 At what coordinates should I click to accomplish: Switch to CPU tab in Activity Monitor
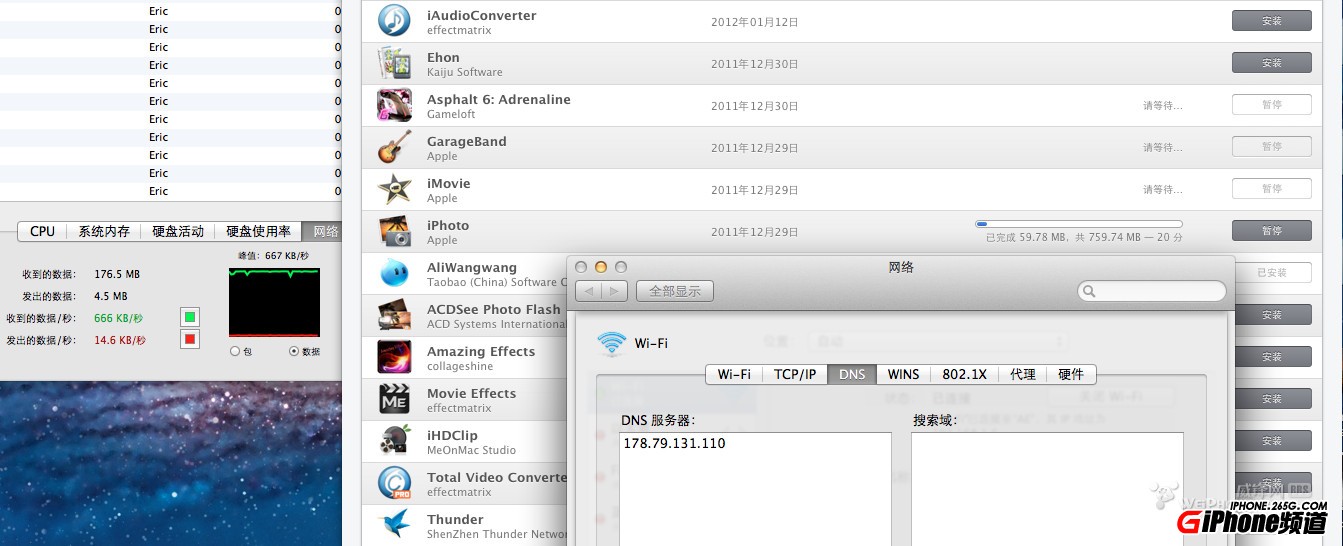(43, 231)
